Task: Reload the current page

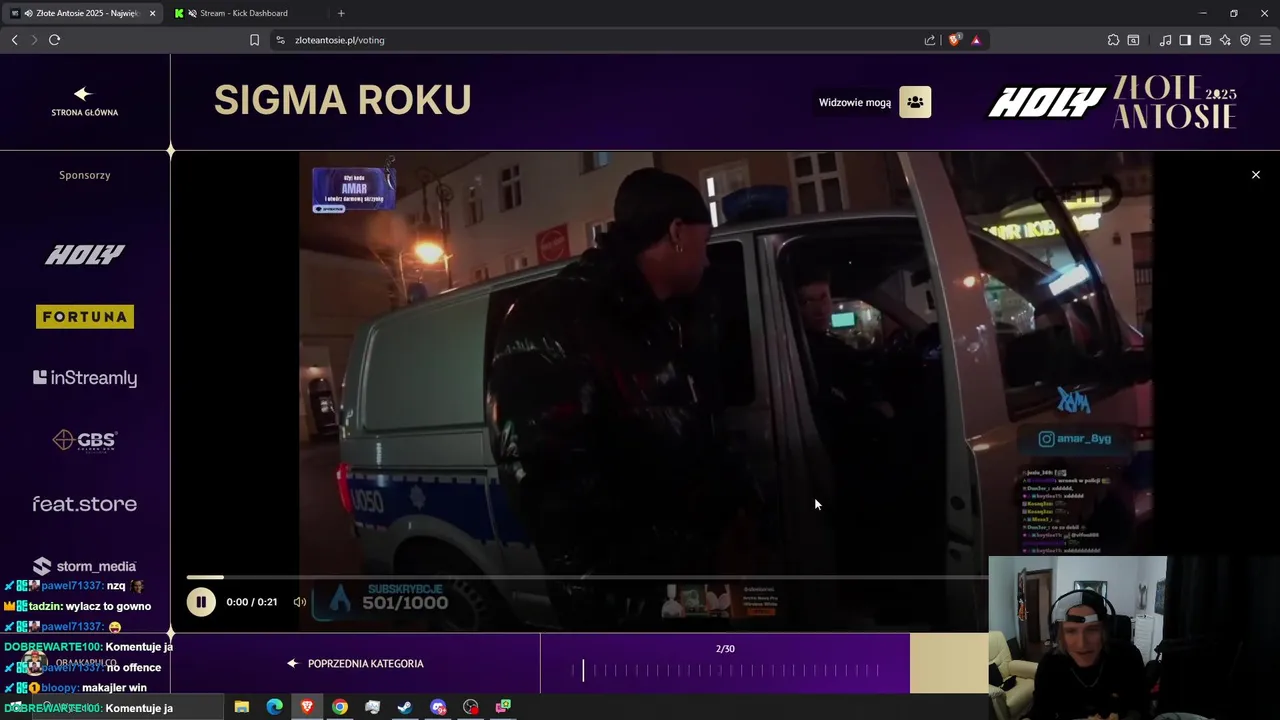Action: [54, 40]
